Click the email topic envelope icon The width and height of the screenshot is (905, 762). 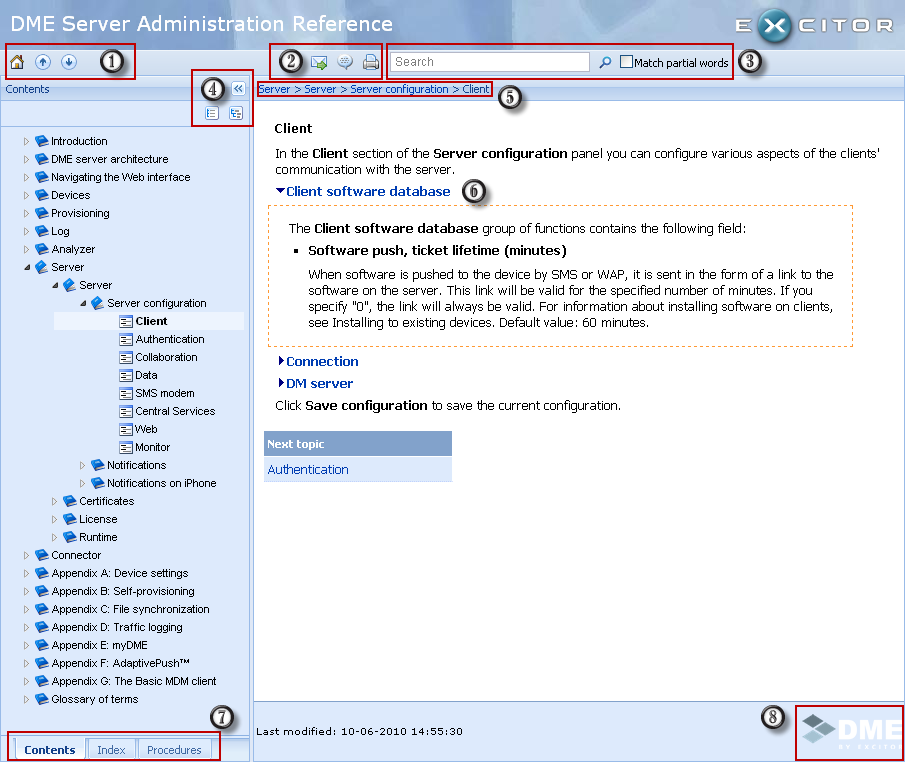click(x=319, y=63)
